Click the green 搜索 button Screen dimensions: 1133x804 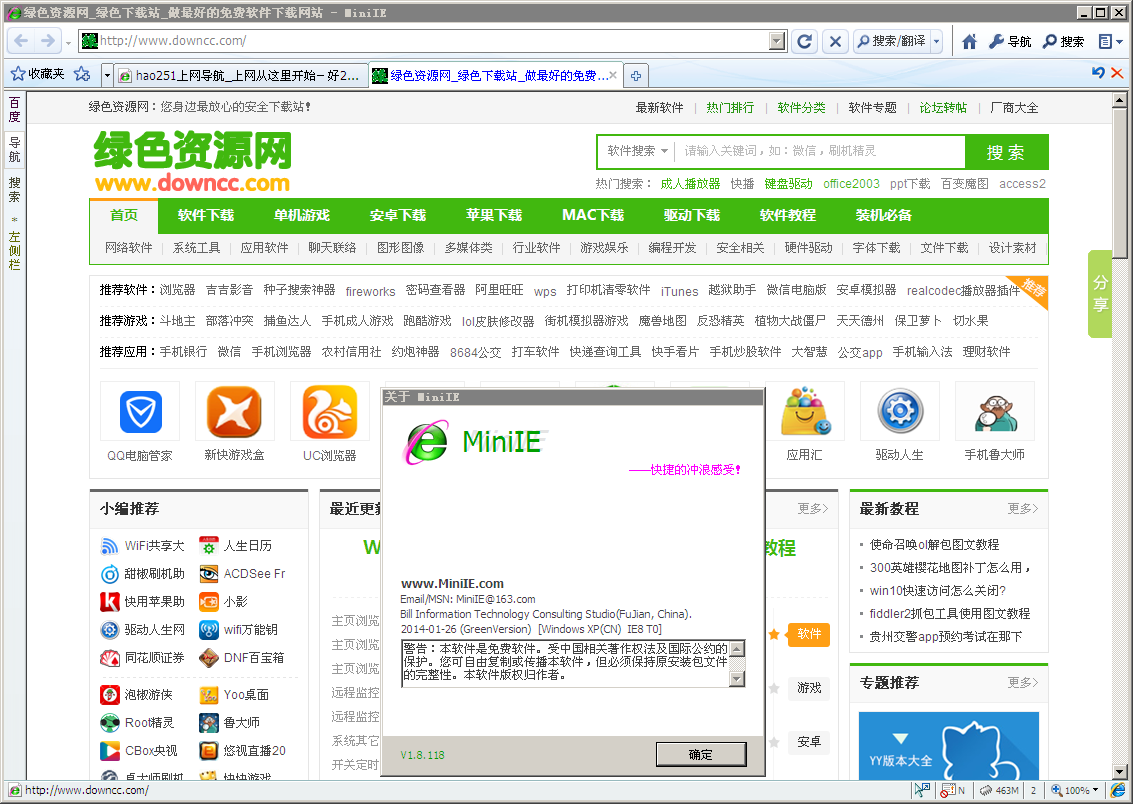pos(1006,152)
